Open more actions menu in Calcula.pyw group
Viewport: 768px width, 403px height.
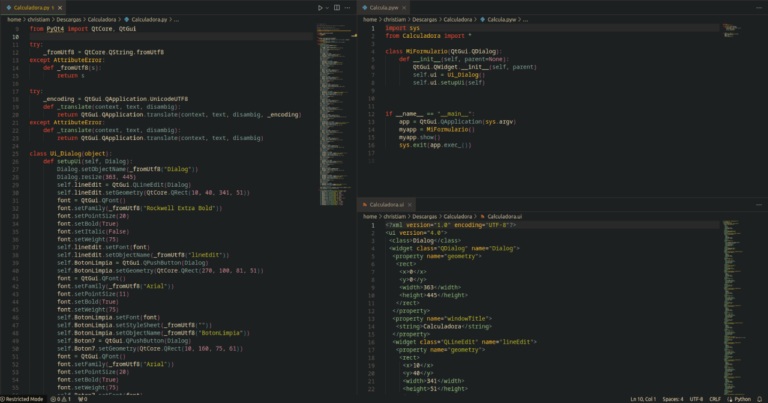(759, 8)
